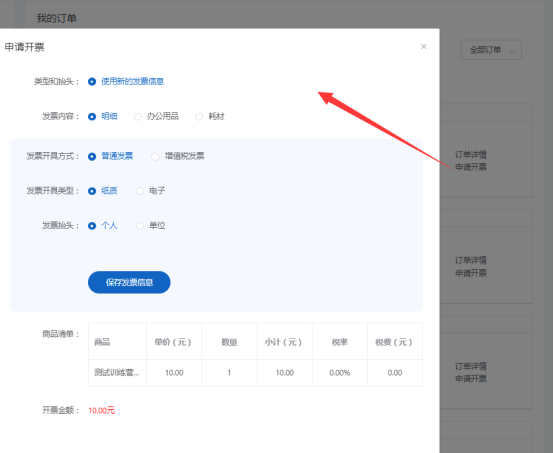Image resolution: width=554 pixels, height=453 pixels.
Task: Open 订单详情 link of first order
Action: (x=471, y=154)
